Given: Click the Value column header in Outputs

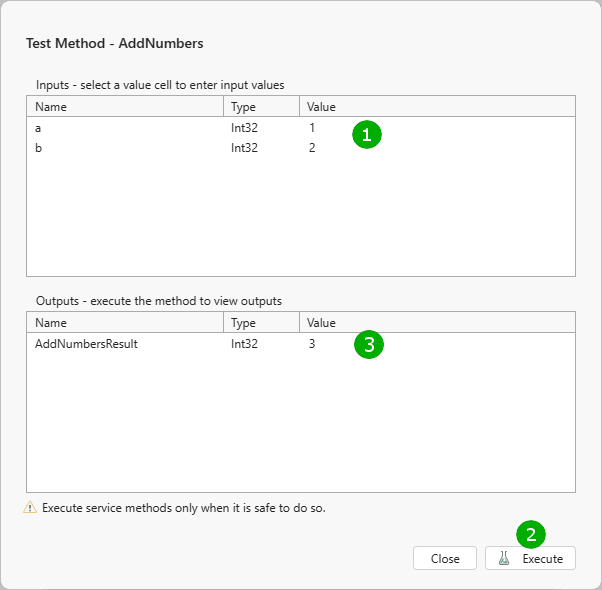Looking at the screenshot, I should pyautogui.click(x=321, y=323).
